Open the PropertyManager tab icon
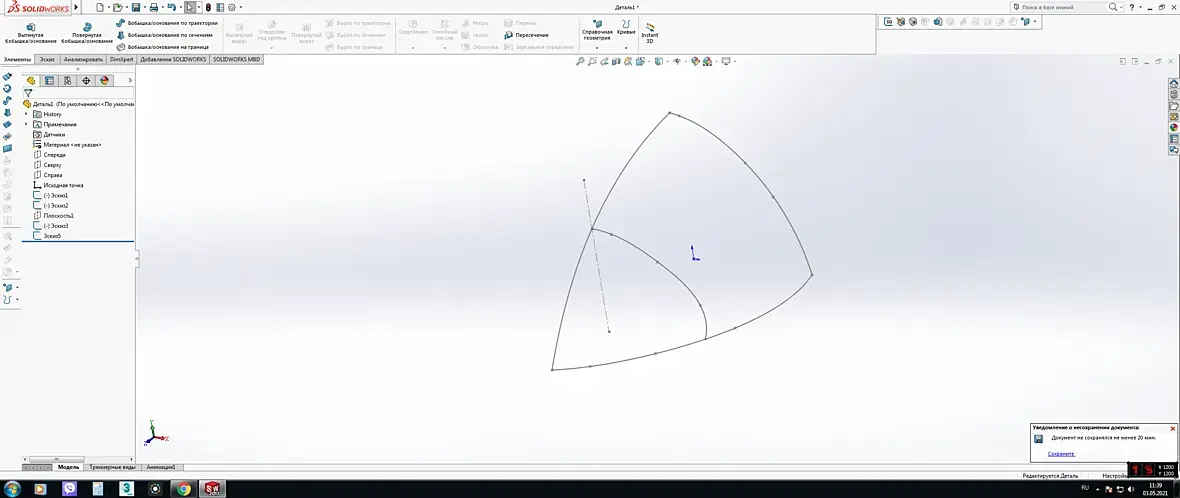Image resolution: width=1180 pixels, height=498 pixels. click(x=50, y=80)
